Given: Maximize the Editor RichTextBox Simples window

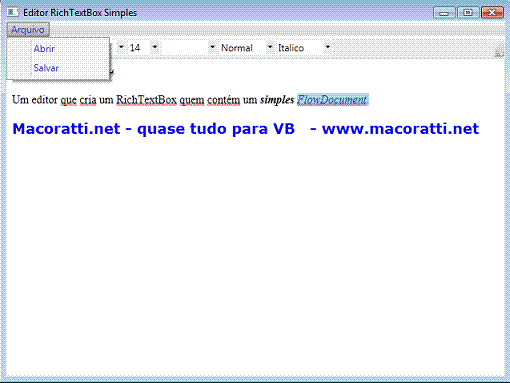Looking at the screenshot, I should [468, 13].
